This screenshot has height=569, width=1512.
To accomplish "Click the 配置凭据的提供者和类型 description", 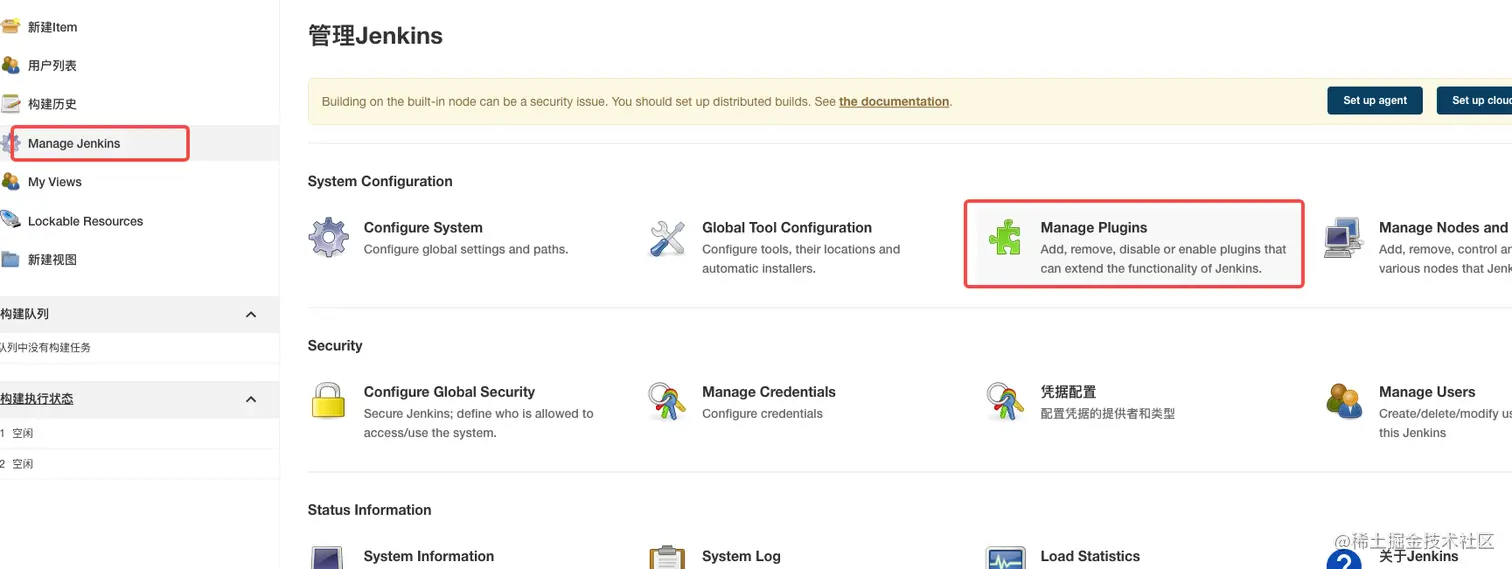I will click(x=1108, y=413).
